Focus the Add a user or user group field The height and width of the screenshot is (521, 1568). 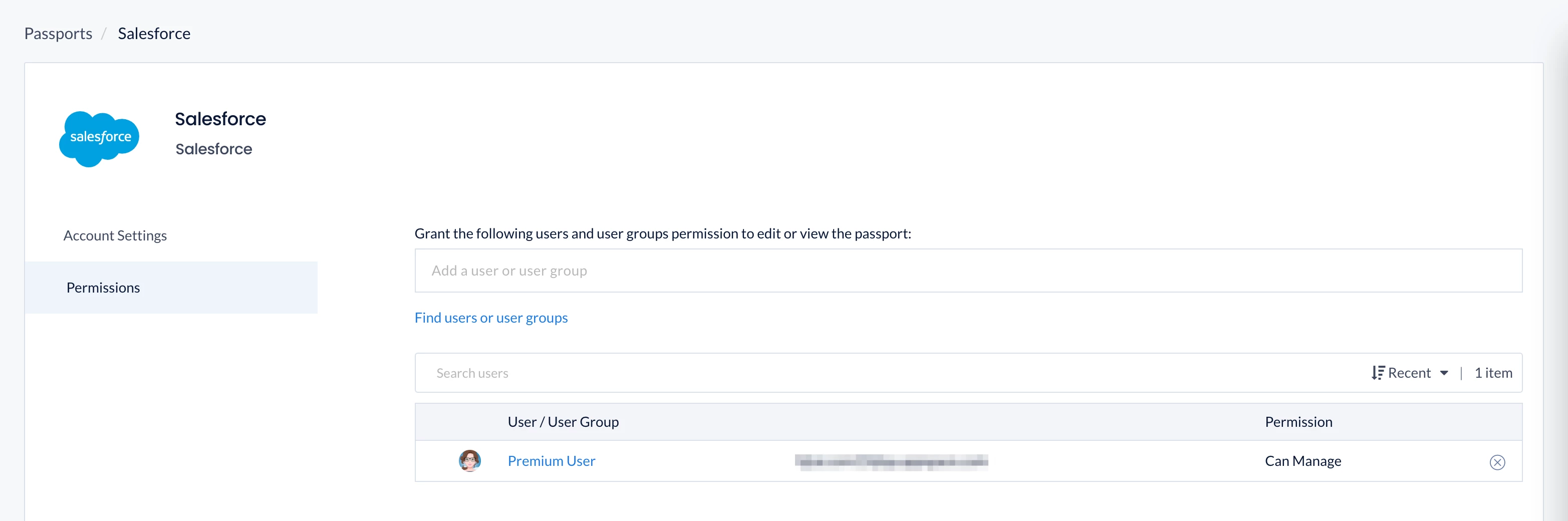click(968, 271)
